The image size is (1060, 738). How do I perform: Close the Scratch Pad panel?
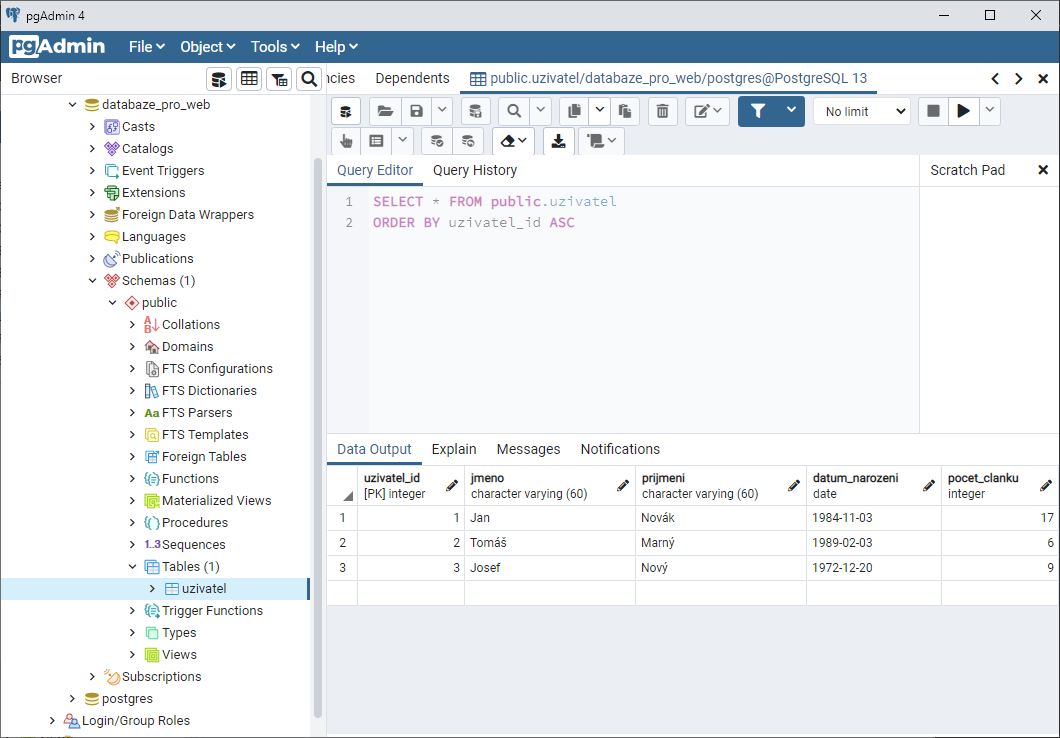[x=1043, y=170]
